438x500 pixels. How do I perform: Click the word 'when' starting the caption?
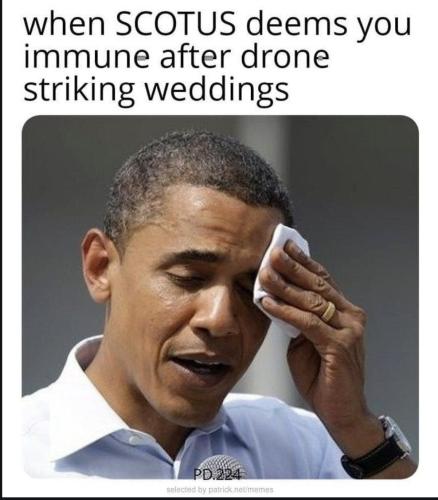tap(64, 24)
